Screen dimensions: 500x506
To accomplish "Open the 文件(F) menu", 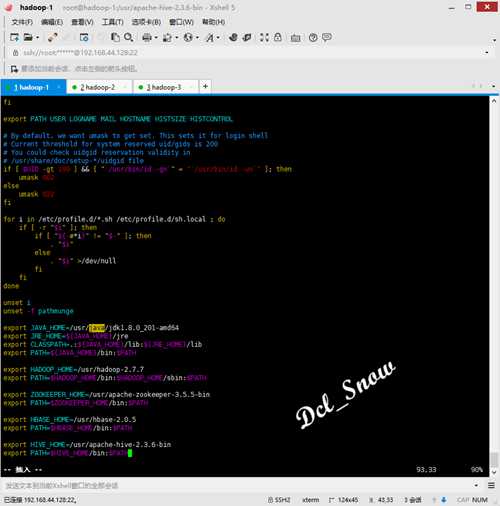I will pyautogui.click(x=22, y=22).
